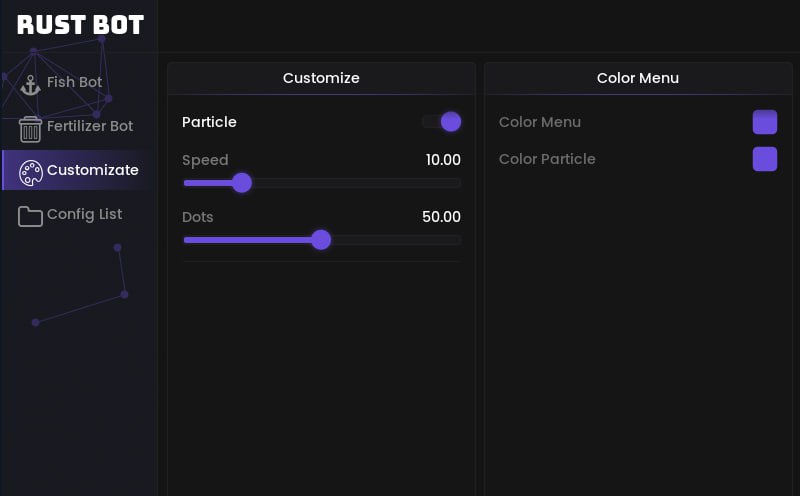Disable the Particle toggle switch

[442, 122]
